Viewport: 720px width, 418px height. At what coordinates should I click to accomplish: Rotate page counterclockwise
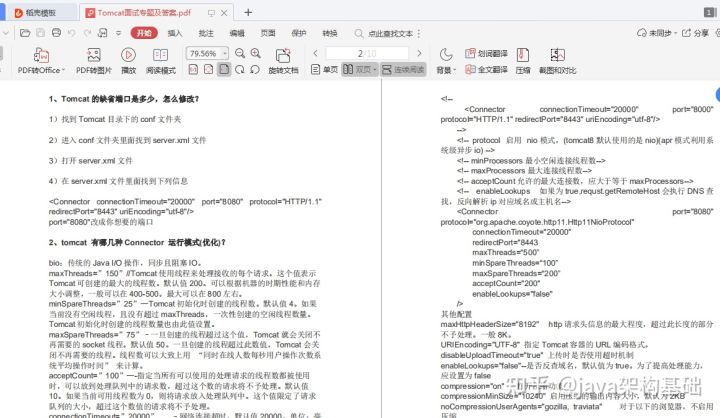click(255, 69)
